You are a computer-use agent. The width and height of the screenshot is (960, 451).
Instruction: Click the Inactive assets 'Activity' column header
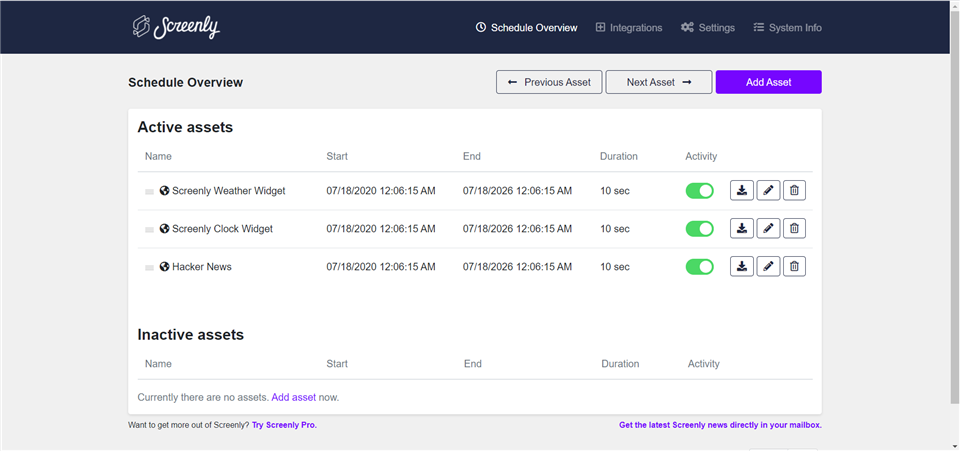click(703, 363)
